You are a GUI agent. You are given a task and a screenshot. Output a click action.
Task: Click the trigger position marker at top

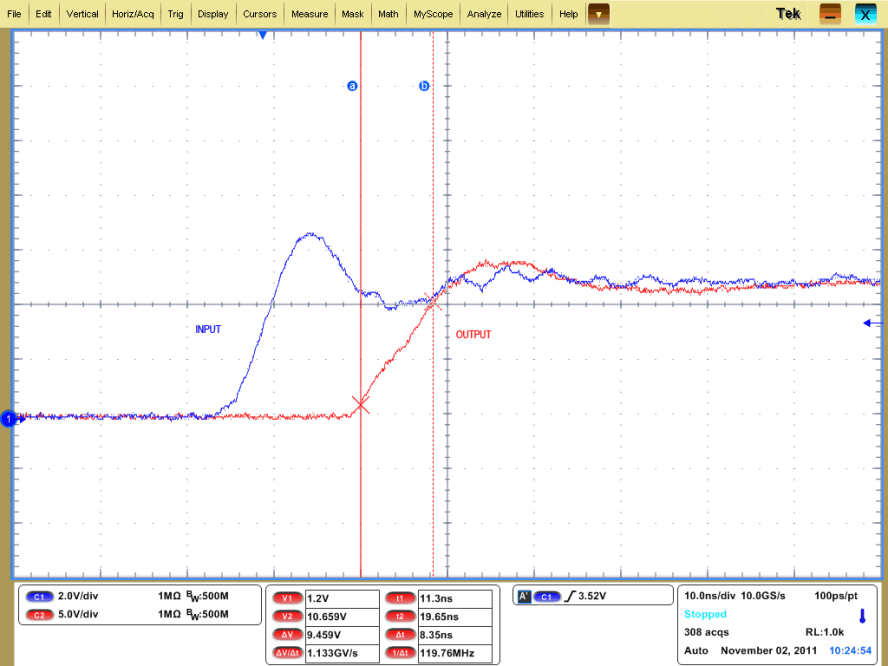click(263, 35)
